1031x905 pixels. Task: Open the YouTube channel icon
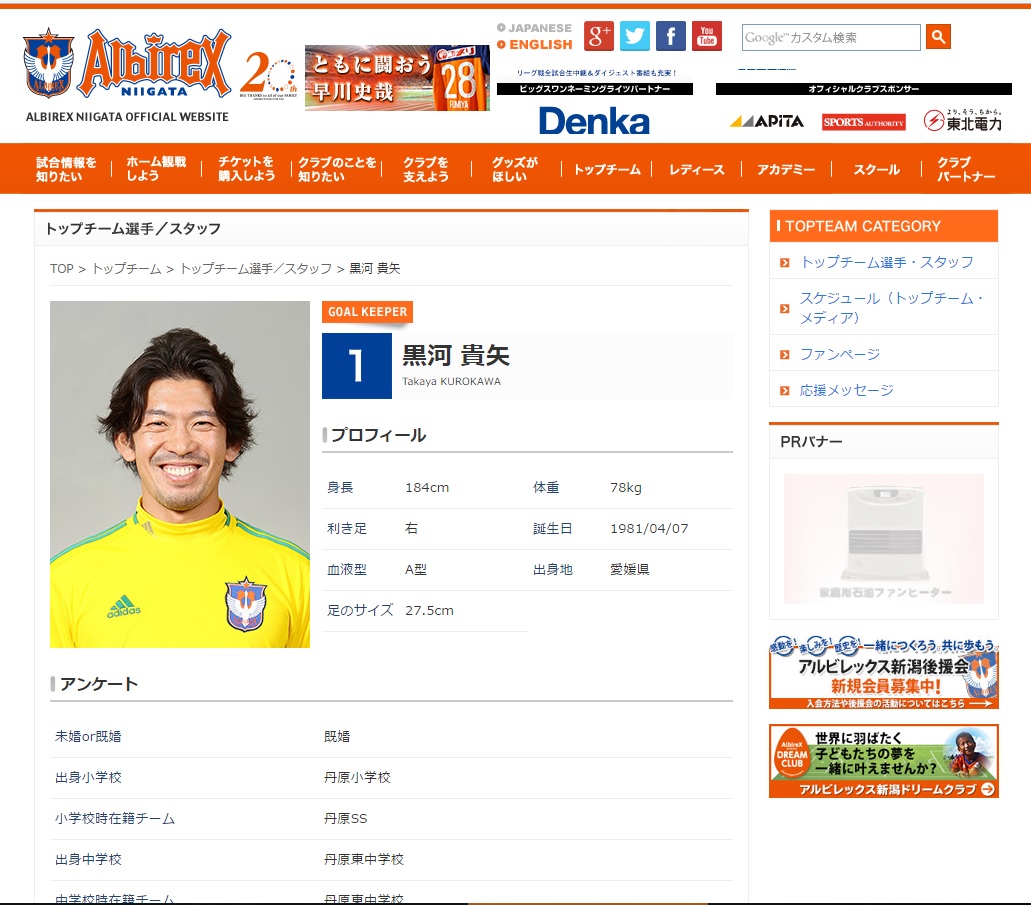click(707, 36)
